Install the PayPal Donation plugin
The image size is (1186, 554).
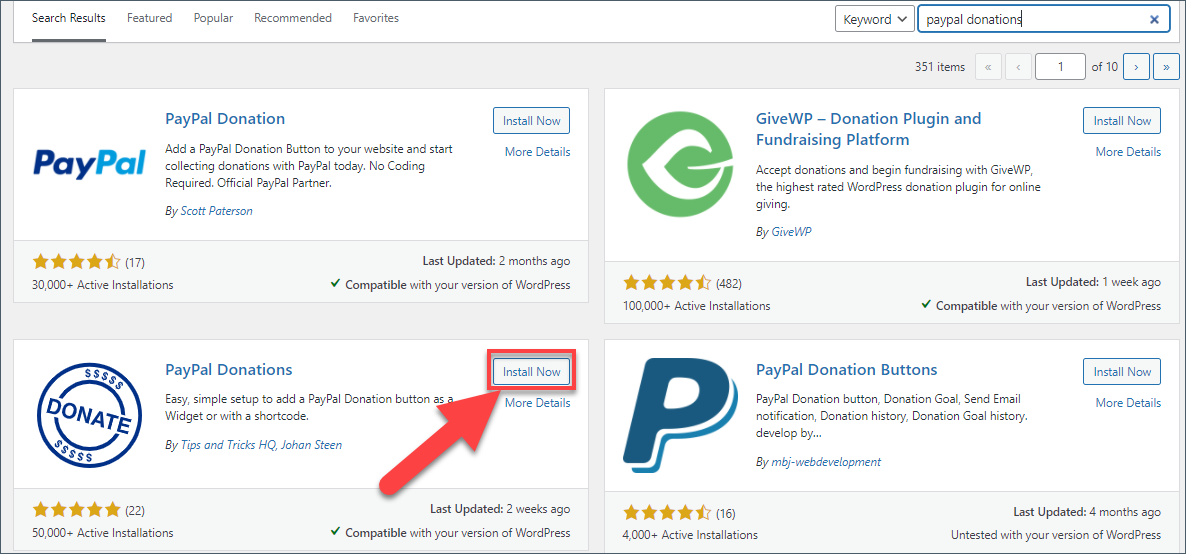point(532,120)
